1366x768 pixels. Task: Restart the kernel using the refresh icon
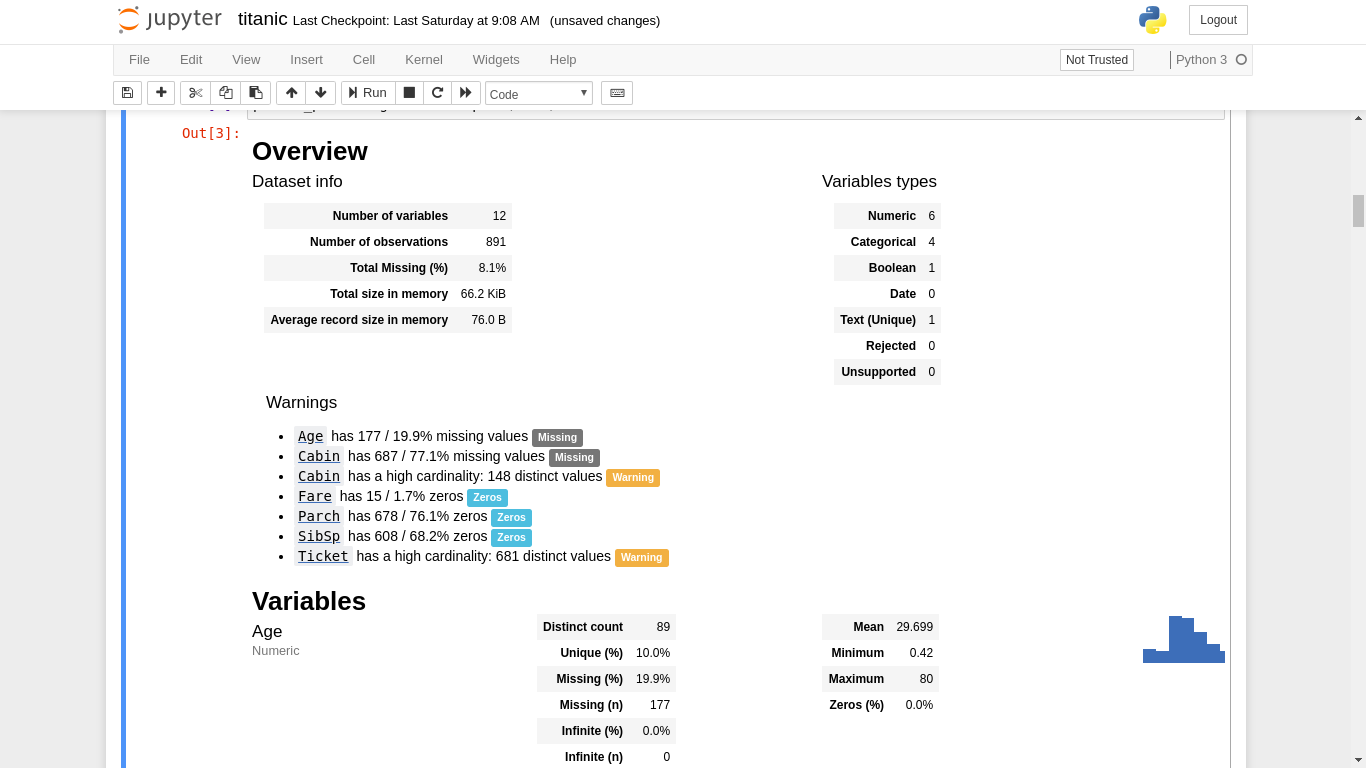437,92
